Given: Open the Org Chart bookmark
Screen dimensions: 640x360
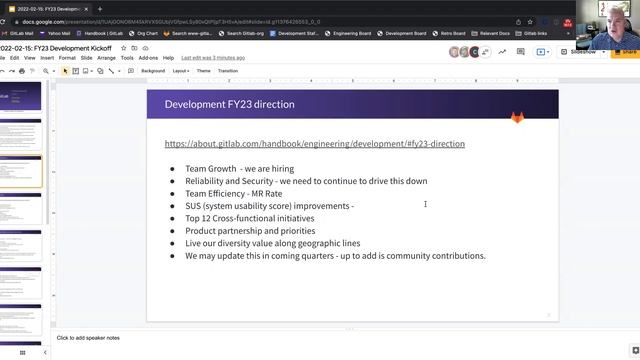Looking at the screenshot, I should click(x=143, y=33).
